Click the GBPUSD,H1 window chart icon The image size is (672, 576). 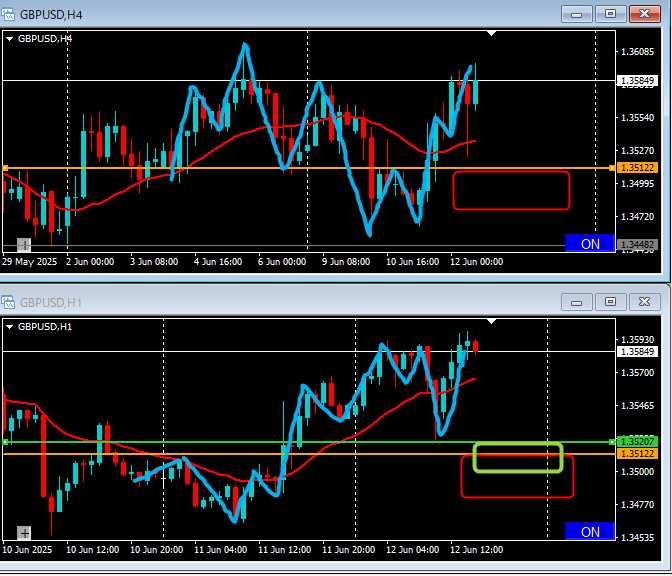pos(8,302)
